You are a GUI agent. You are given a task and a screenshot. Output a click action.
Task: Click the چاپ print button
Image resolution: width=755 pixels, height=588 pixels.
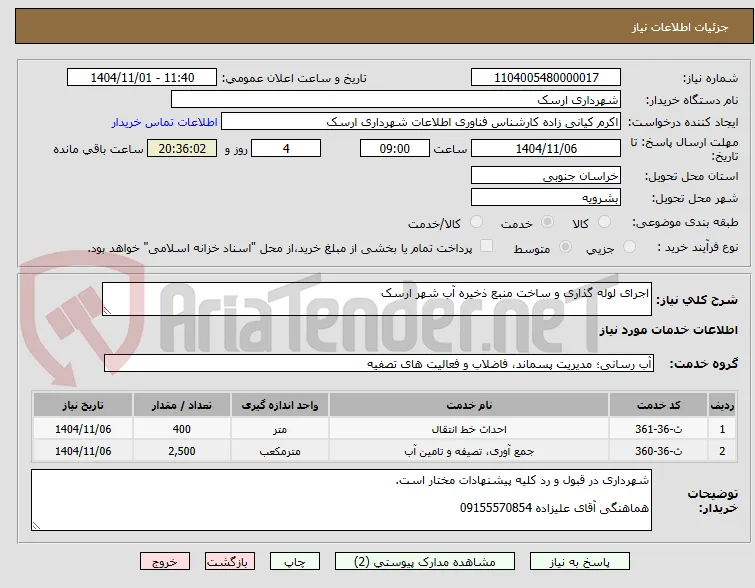(x=295, y=562)
